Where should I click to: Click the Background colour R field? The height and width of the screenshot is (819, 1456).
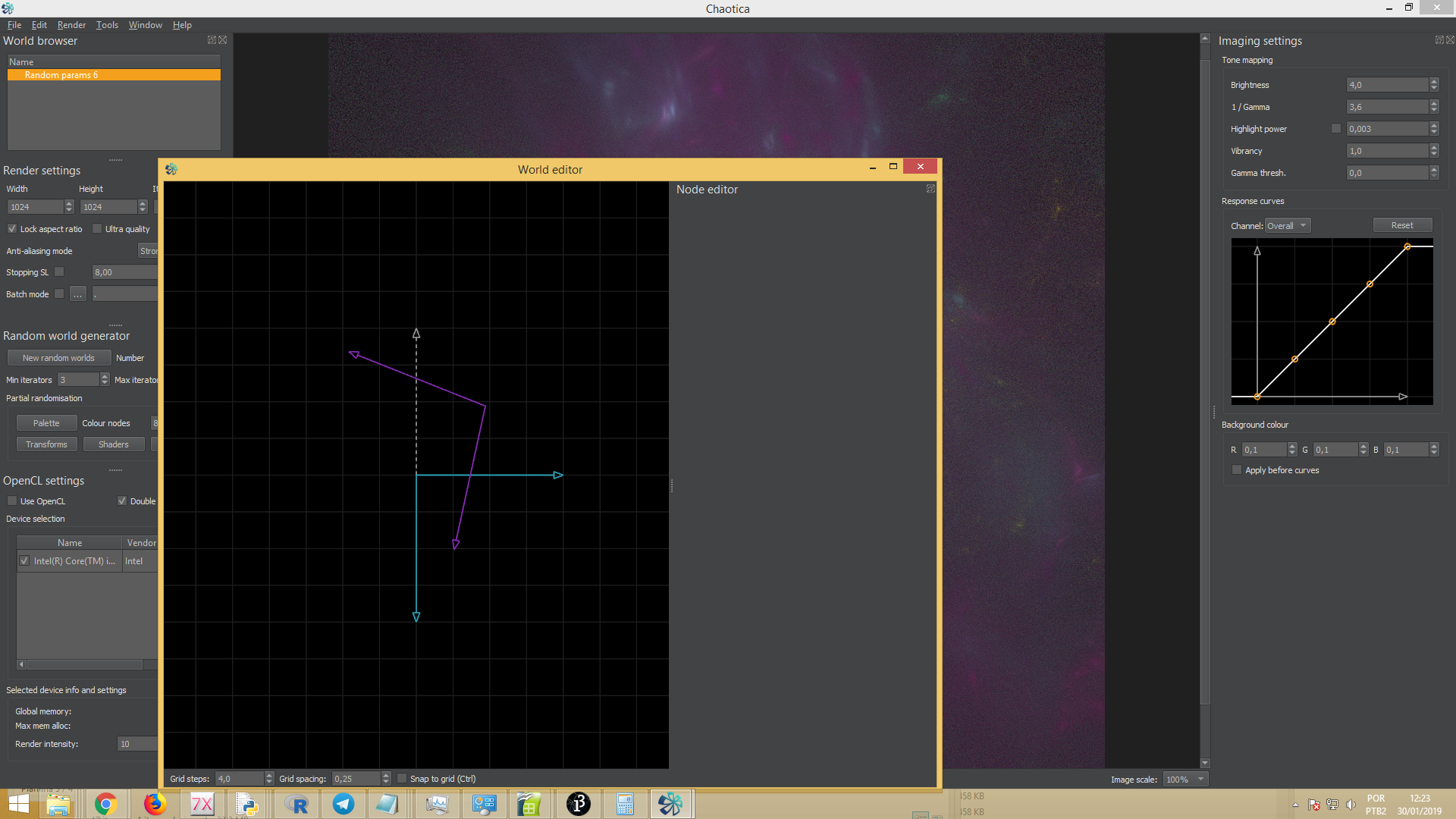1264,449
